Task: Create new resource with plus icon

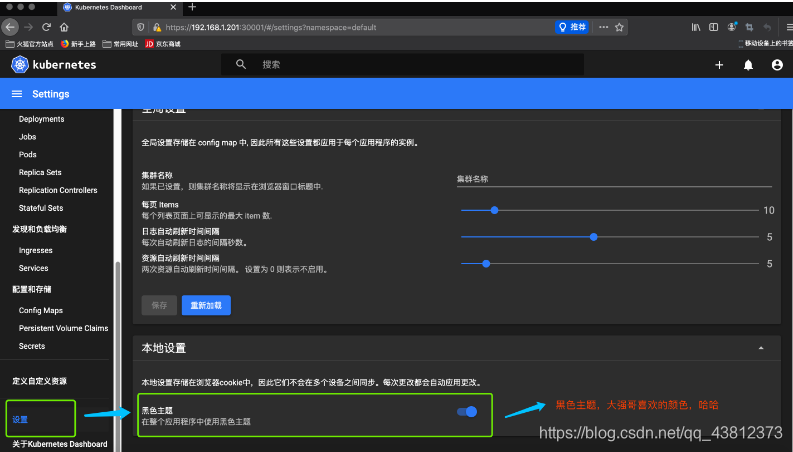Action: pos(719,65)
